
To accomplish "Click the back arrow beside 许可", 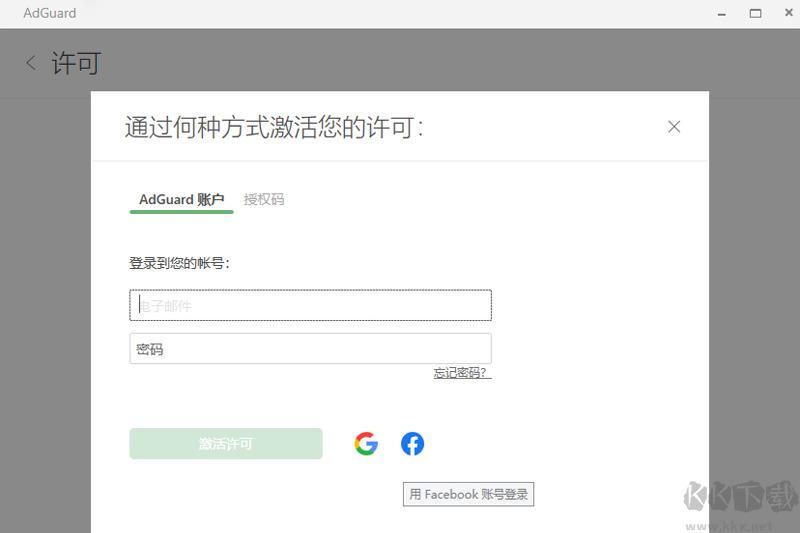I will coord(31,63).
